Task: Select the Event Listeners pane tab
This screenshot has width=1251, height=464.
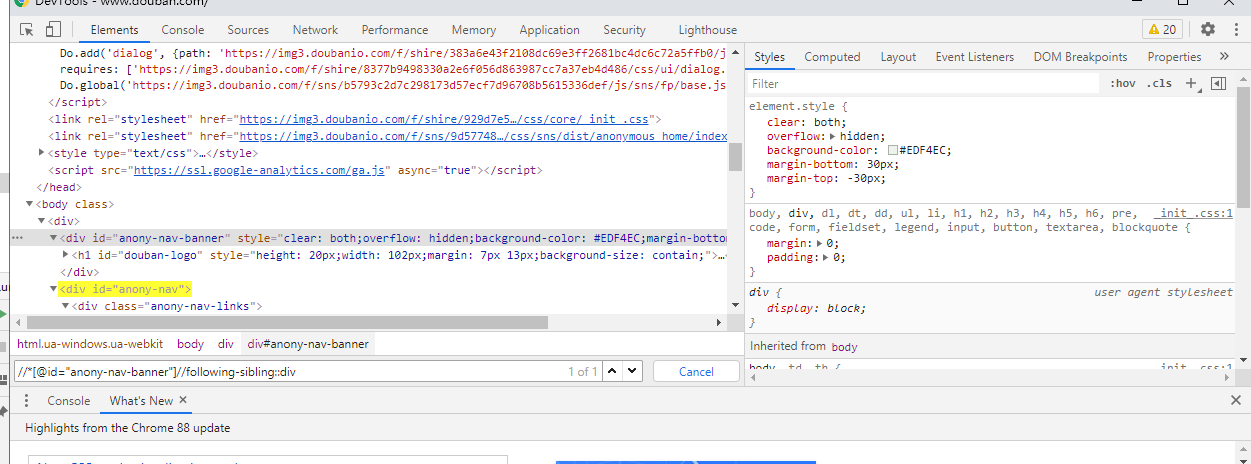Action: (974, 57)
